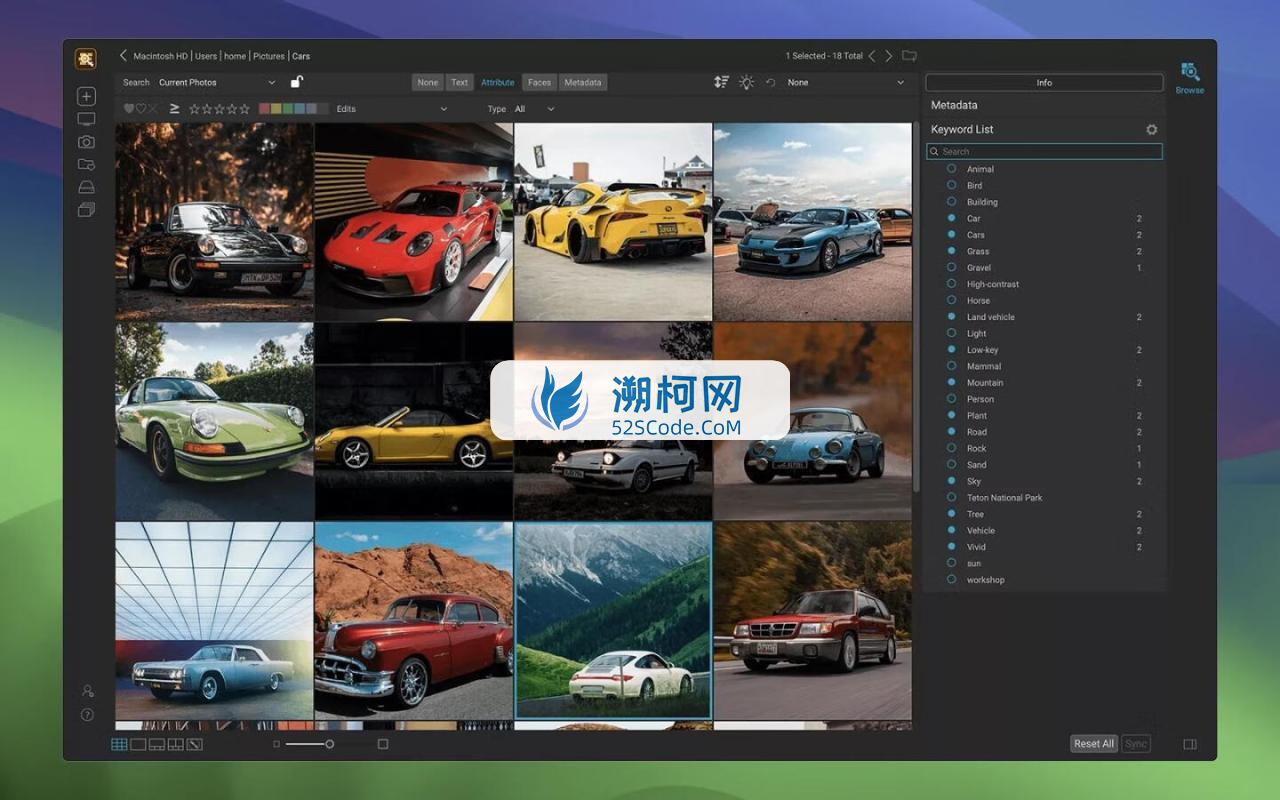Select the None filter tab
This screenshot has width=1280, height=800.
point(428,82)
